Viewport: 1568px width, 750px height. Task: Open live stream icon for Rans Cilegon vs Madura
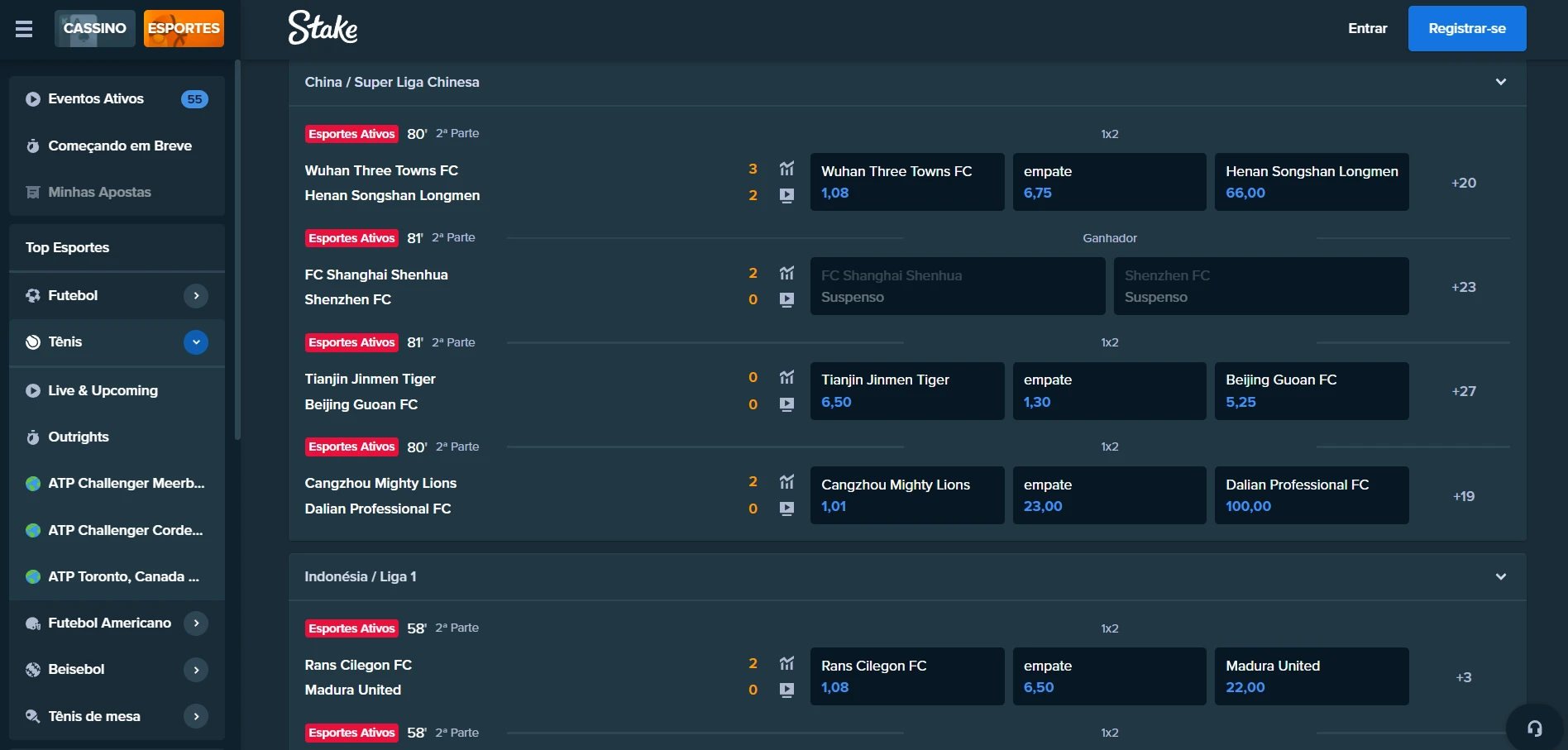pyautogui.click(x=786, y=690)
